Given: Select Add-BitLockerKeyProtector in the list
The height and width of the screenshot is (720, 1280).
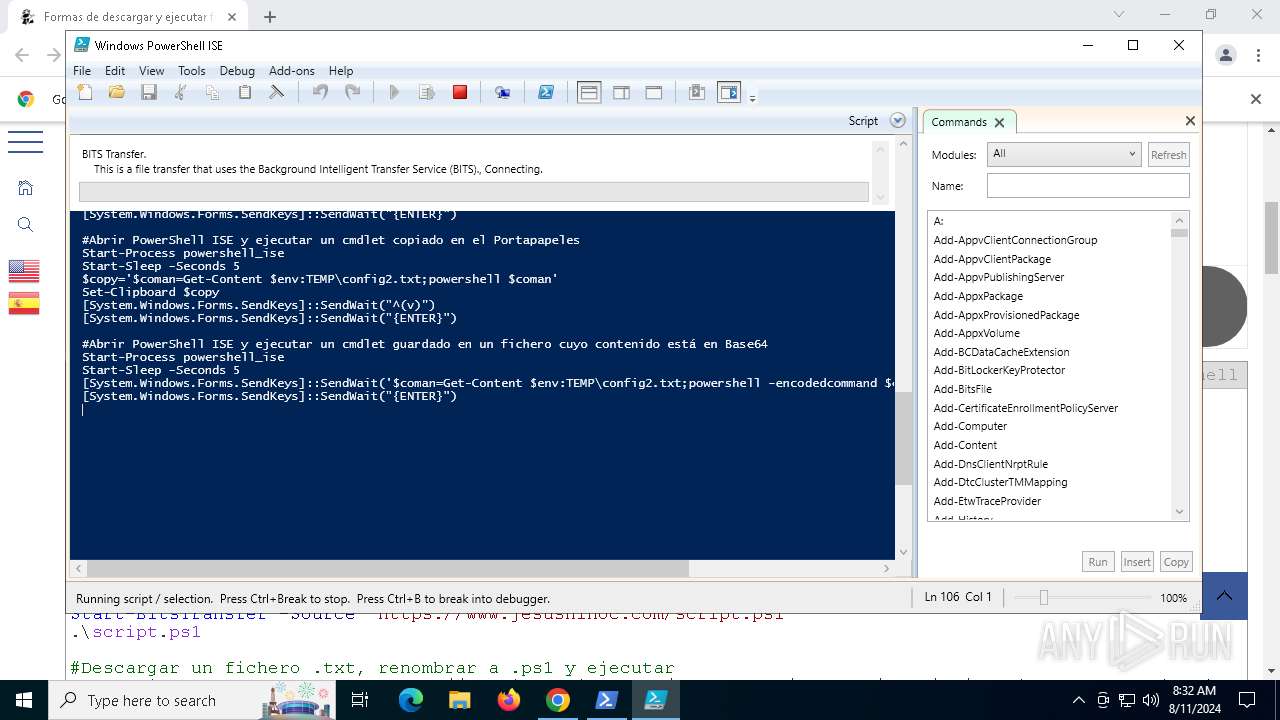Looking at the screenshot, I should coord(999,370).
